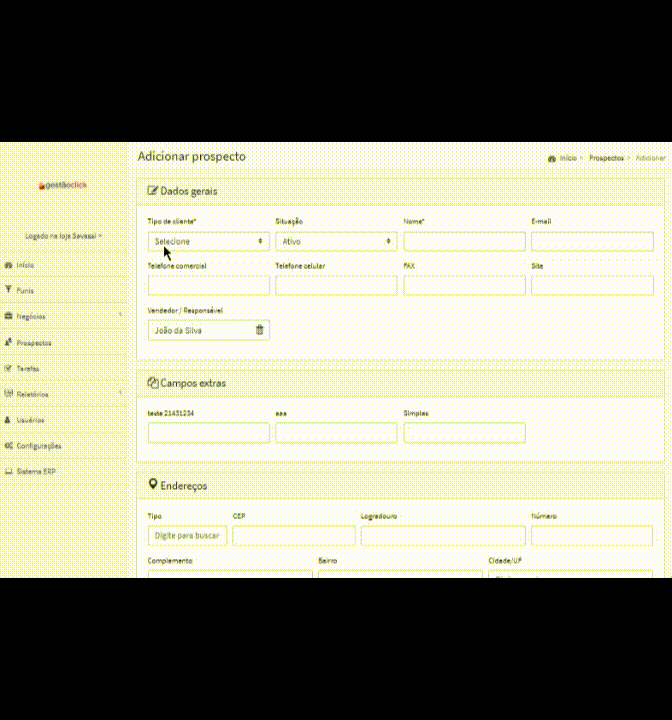Expand the Logado na loja Savassi menu

click(63, 236)
